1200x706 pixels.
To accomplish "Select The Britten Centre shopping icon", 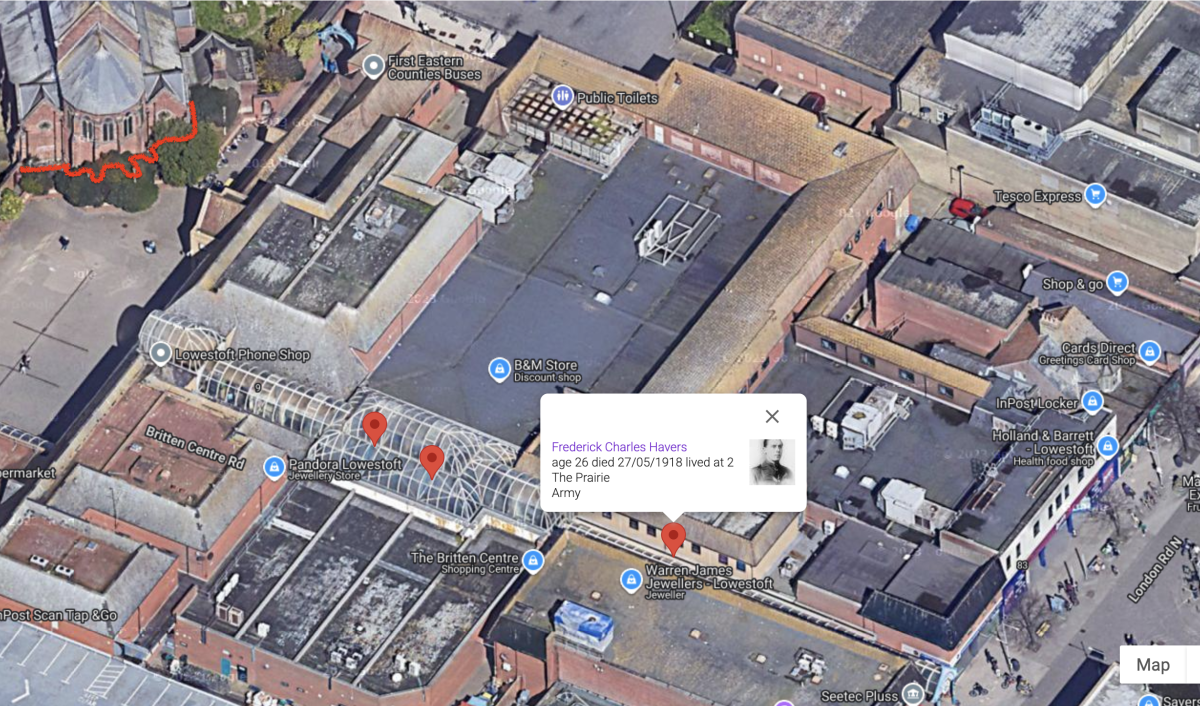I will [533, 560].
